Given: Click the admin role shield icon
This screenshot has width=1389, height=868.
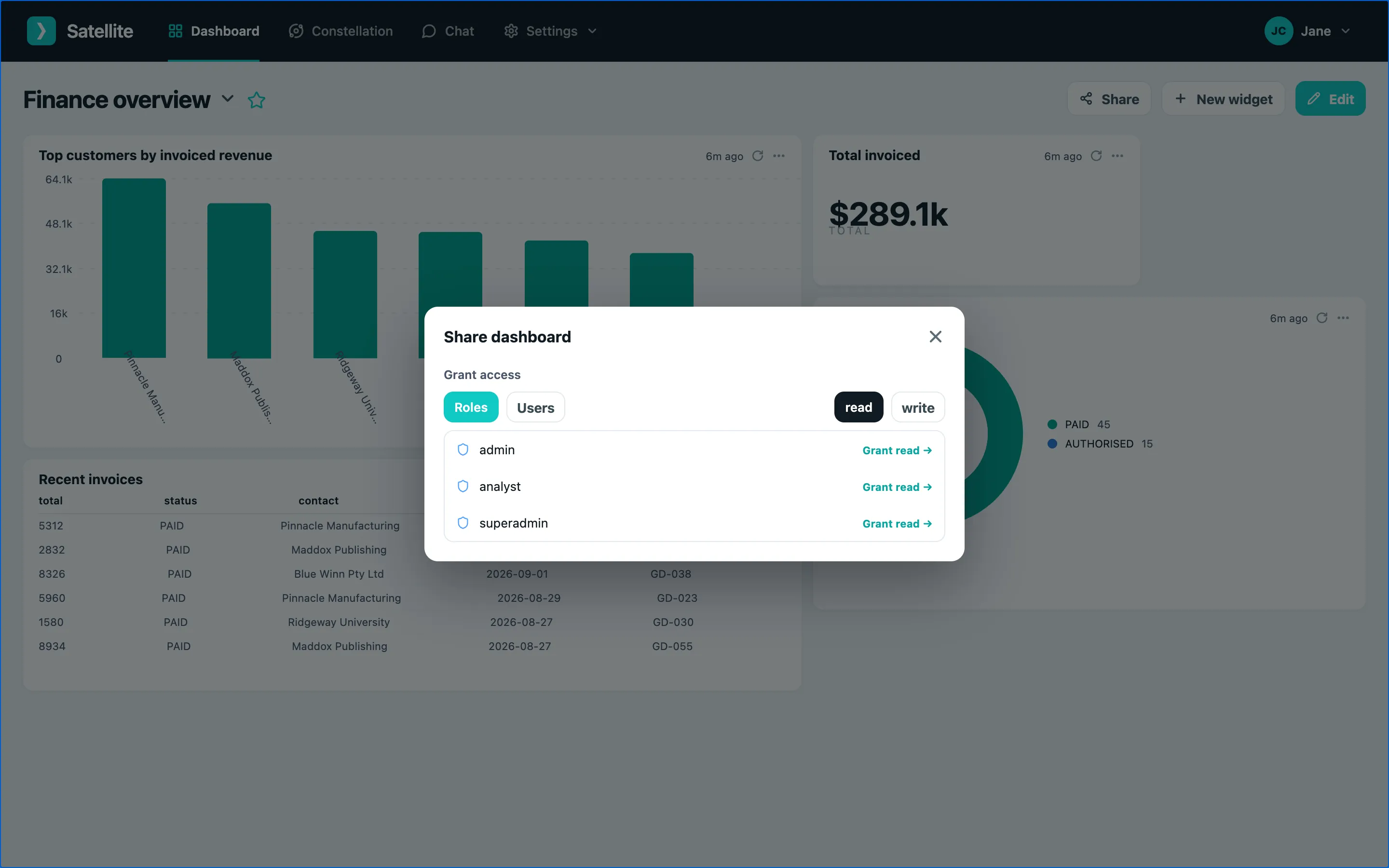Looking at the screenshot, I should click(463, 449).
